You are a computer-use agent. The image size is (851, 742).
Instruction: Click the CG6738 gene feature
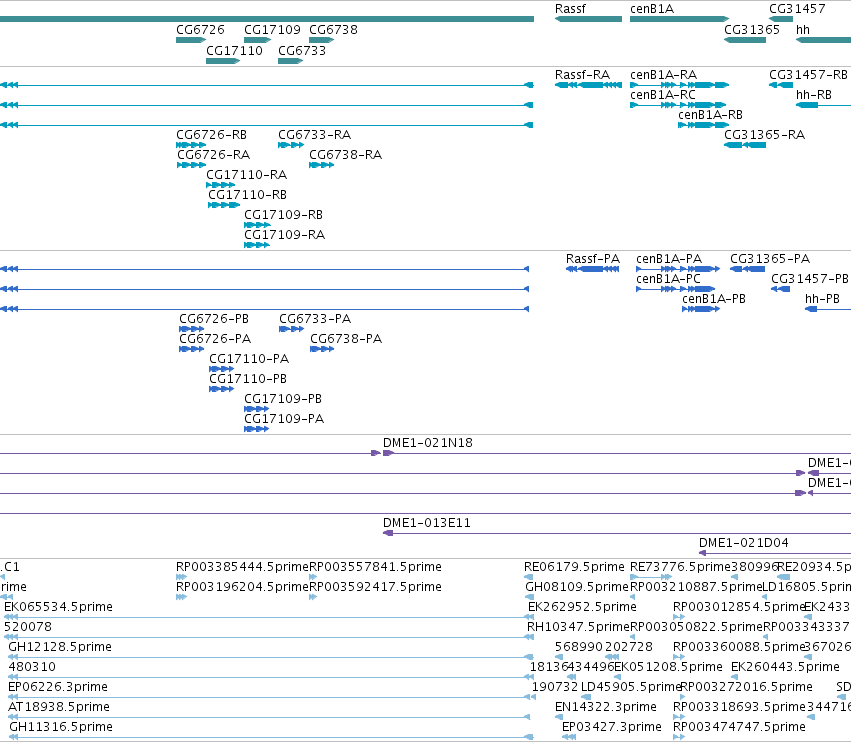tap(321, 40)
